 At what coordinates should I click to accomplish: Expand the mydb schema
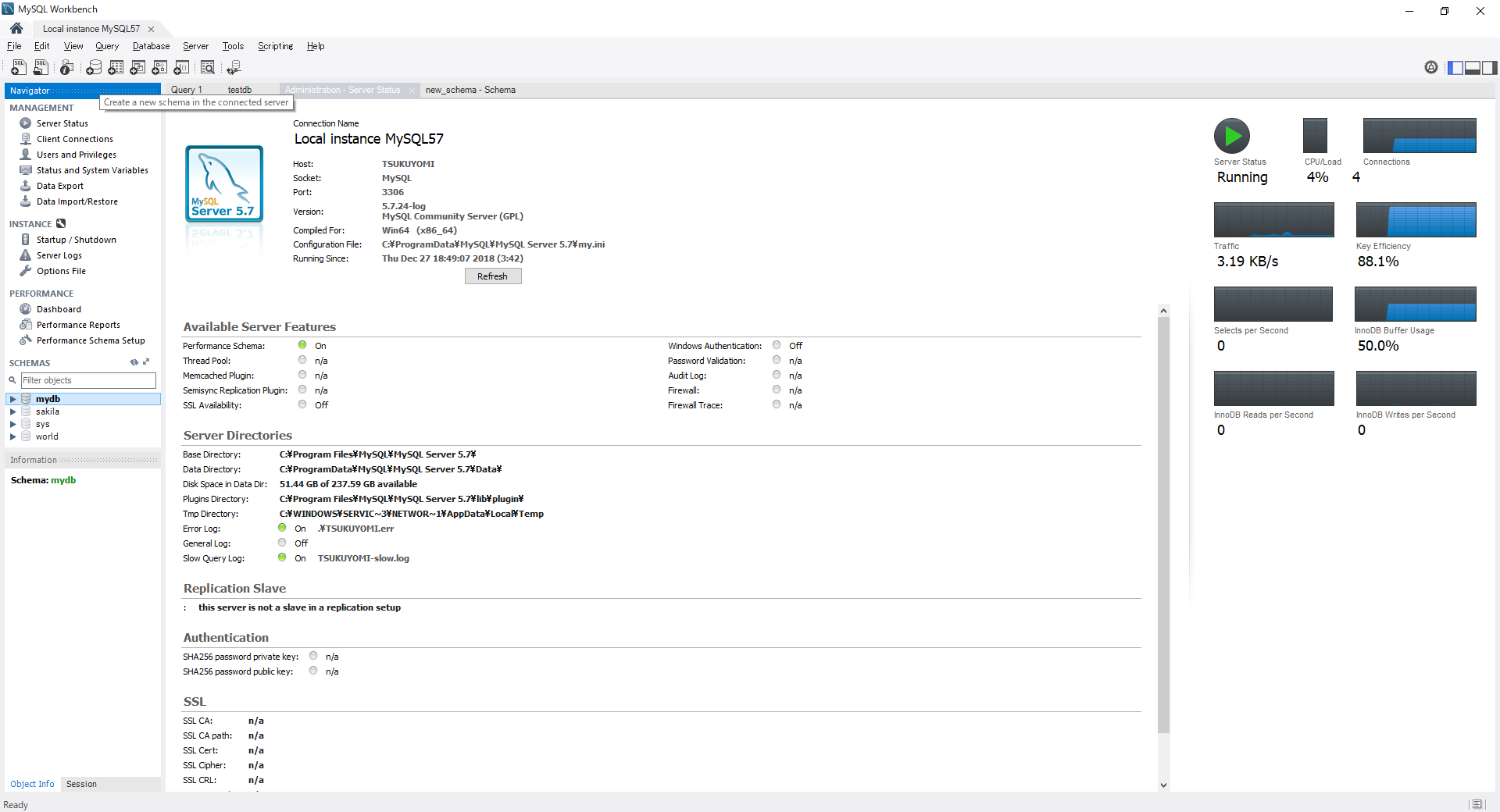[x=12, y=399]
